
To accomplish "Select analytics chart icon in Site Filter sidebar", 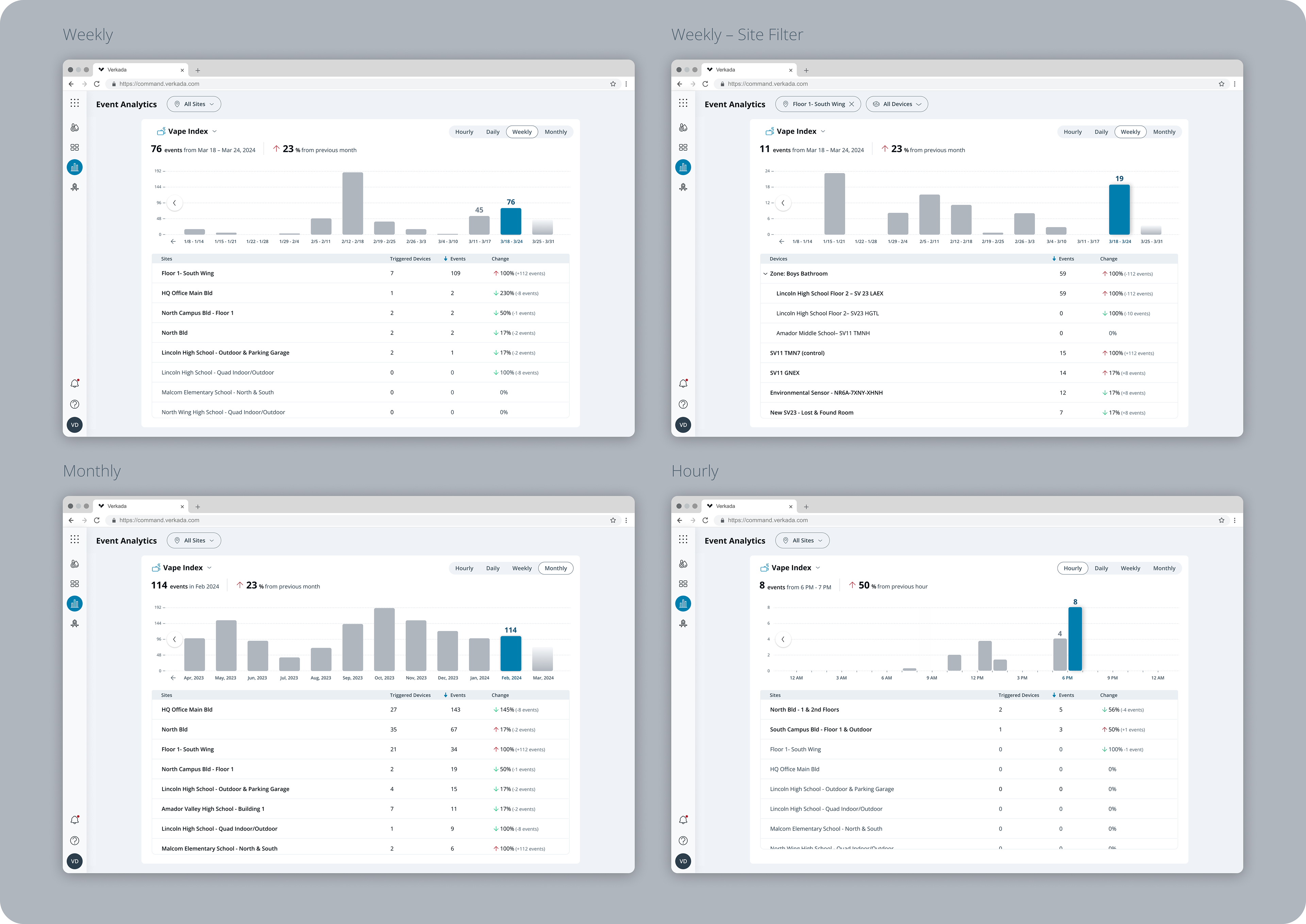I will (683, 167).
